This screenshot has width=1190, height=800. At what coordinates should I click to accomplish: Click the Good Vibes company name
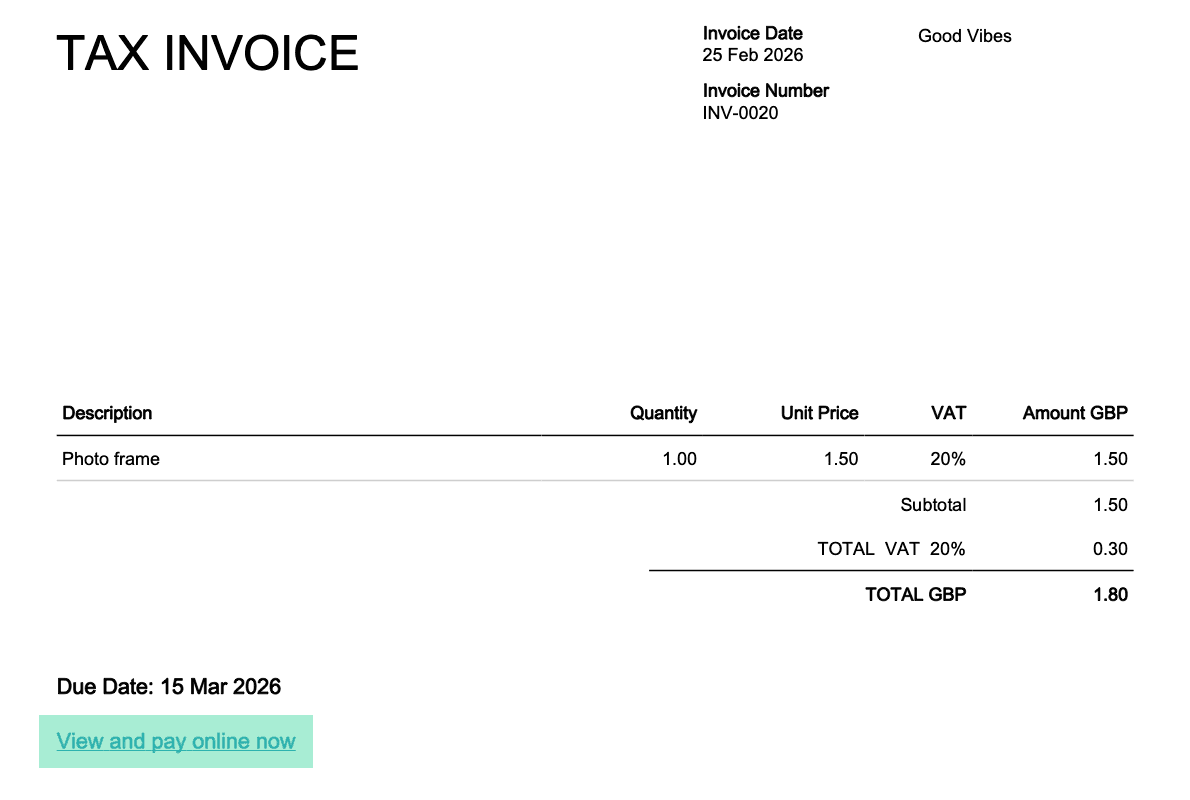tap(964, 36)
